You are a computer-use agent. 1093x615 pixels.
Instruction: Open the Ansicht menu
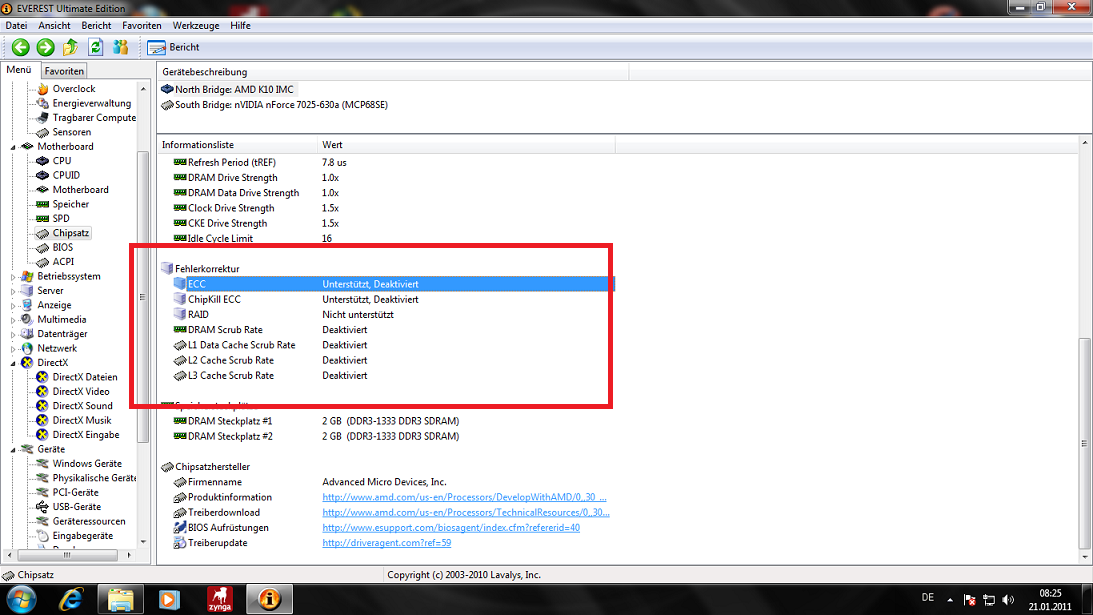pos(54,25)
